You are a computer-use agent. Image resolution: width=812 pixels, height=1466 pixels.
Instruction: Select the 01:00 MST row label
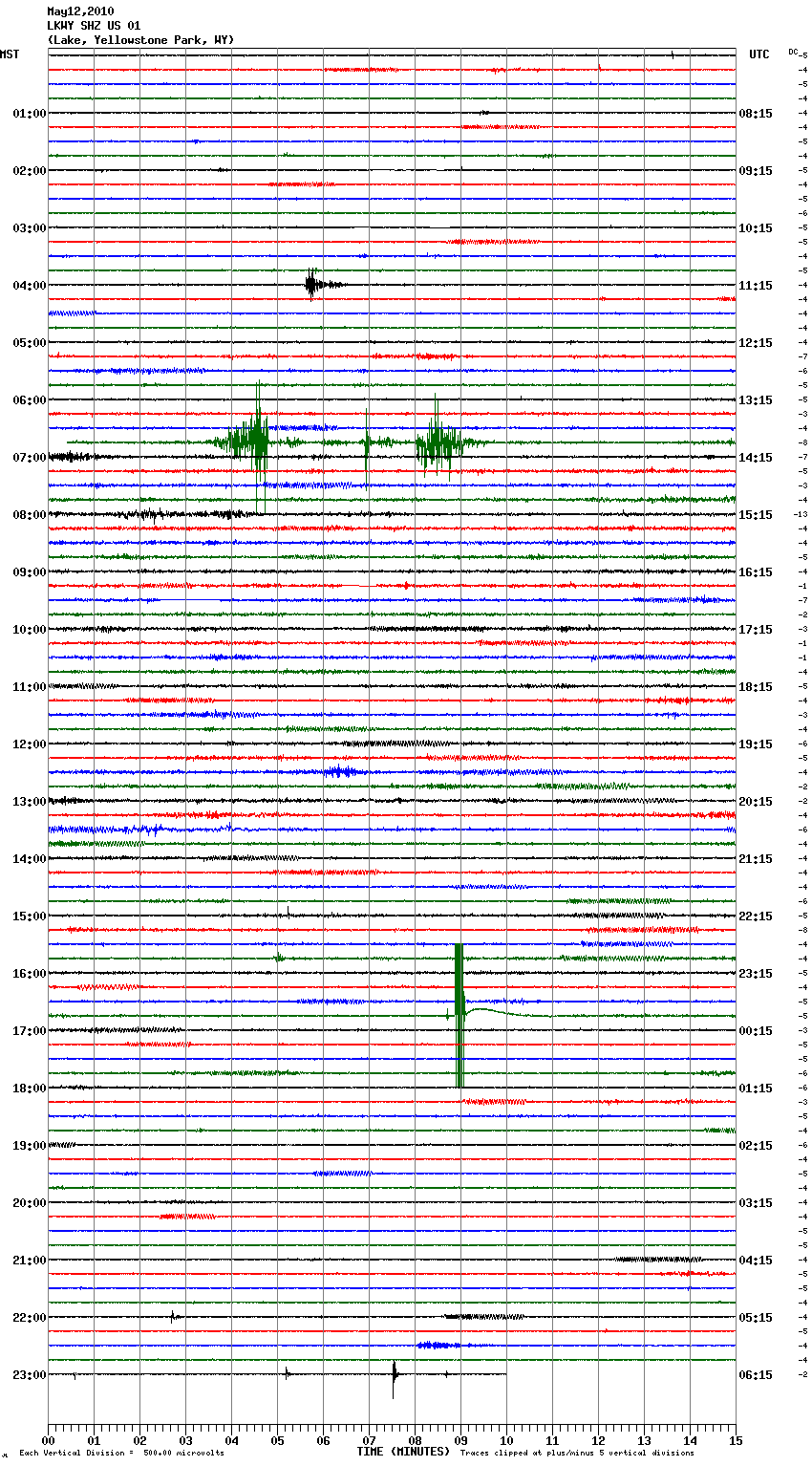coord(30,114)
